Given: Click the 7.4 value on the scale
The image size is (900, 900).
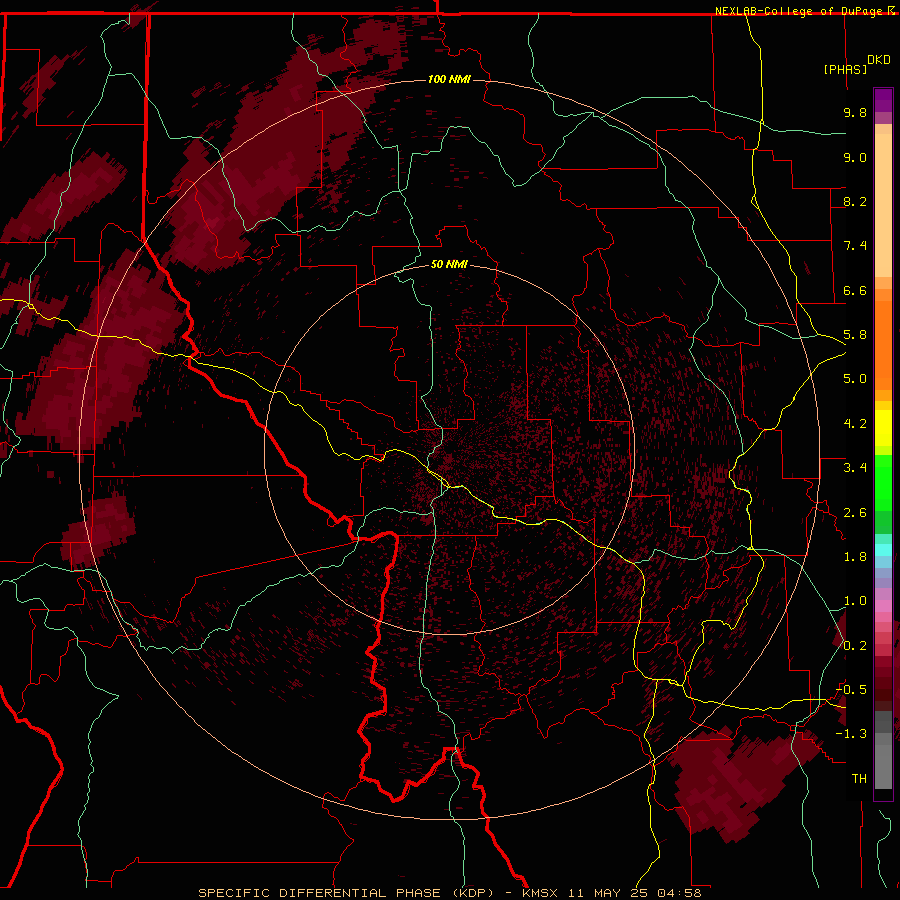Looking at the screenshot, I should tap(855, 246).
